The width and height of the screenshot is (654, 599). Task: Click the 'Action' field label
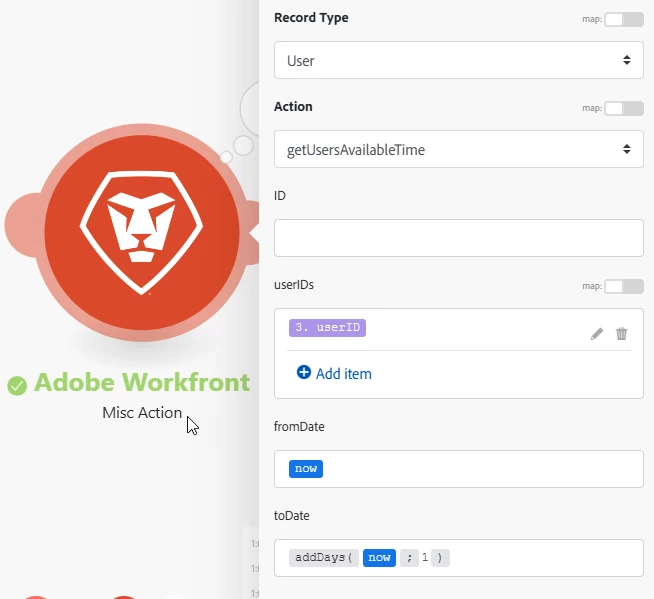click(x=293, y=107)
